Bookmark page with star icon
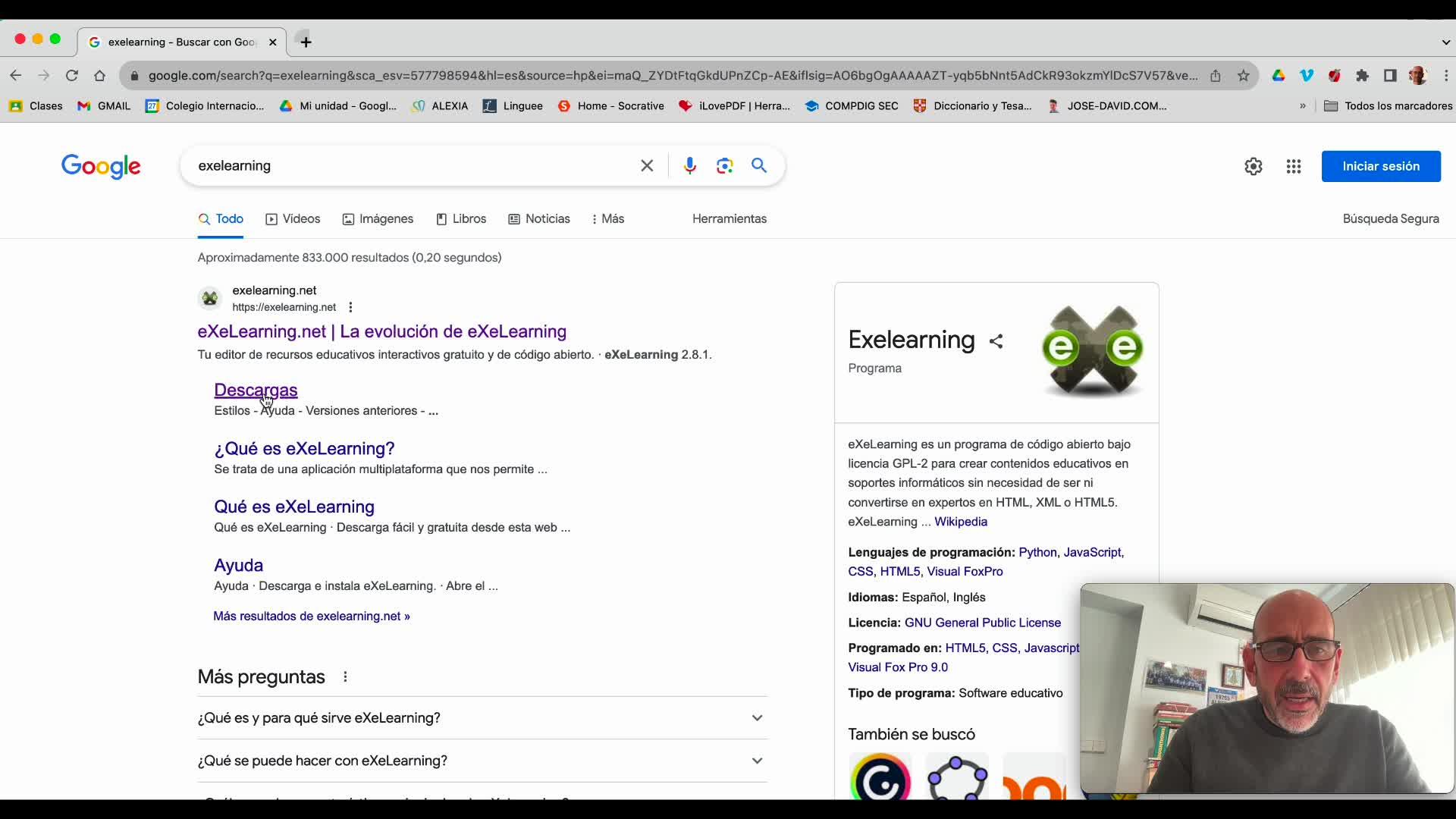This screenshot has width=1456, height=819. tap(1244, 75)
